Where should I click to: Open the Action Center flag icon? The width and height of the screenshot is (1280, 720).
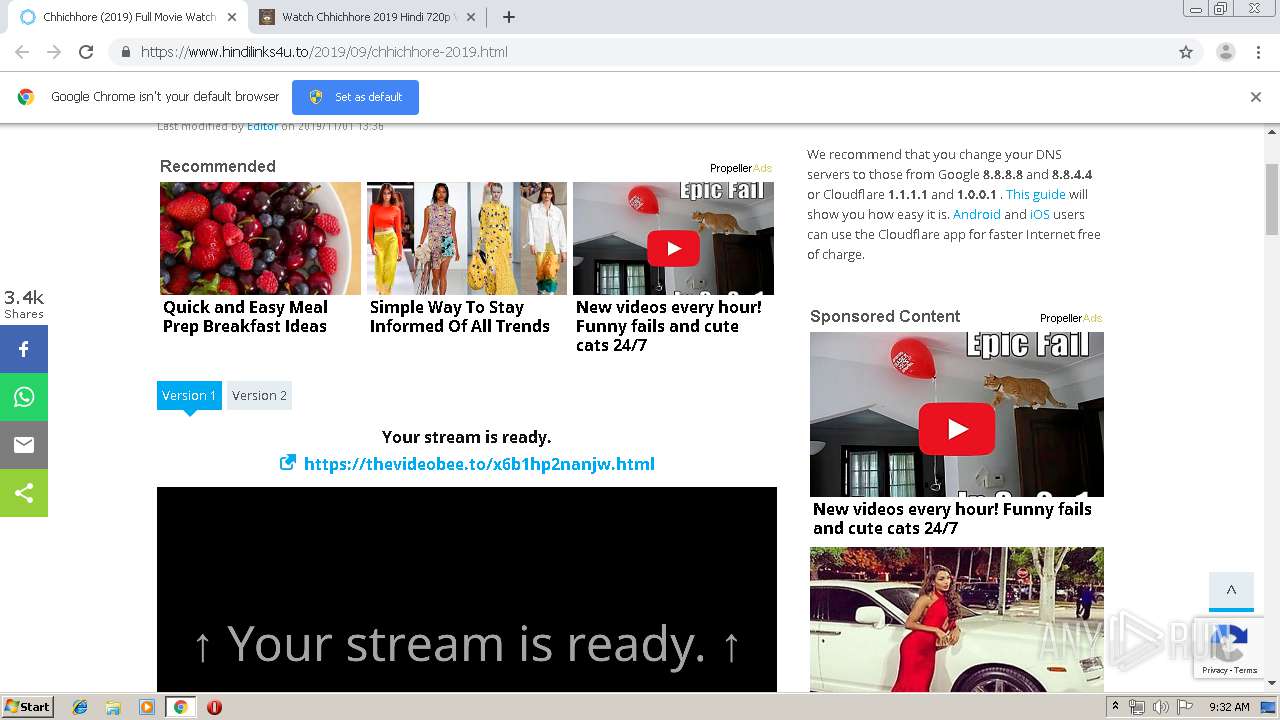point(1184,707)
